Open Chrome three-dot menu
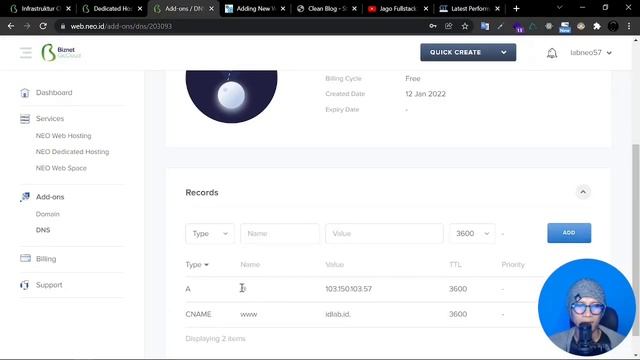 (629, 26)
